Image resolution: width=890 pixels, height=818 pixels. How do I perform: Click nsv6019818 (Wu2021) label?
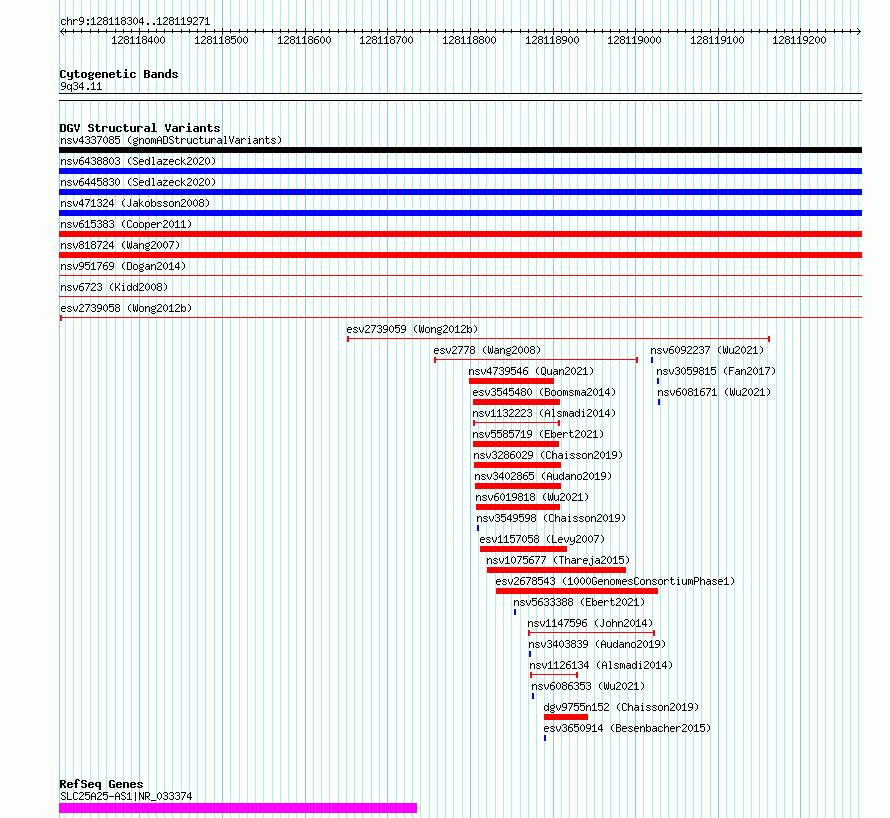coord(532,497)
